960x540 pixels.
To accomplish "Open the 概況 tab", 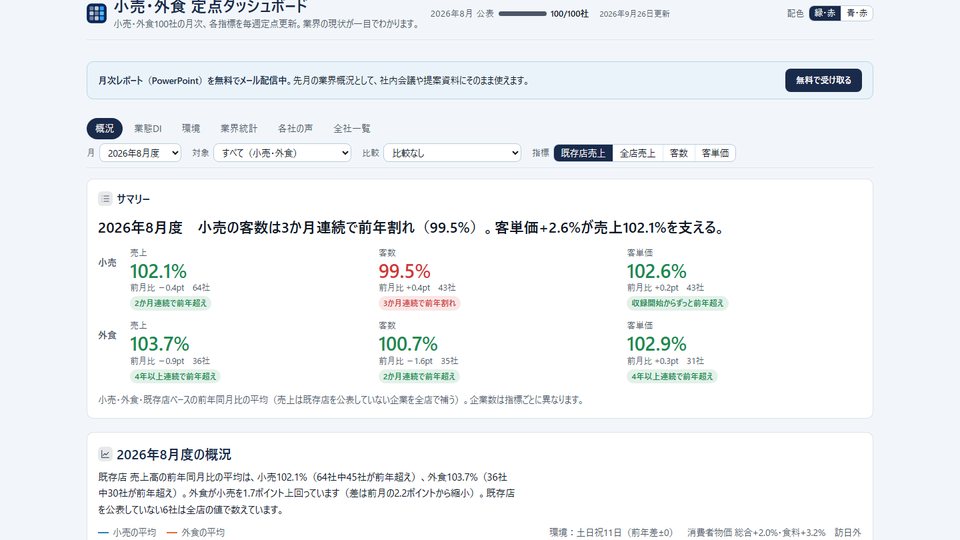I will point(105,129).
